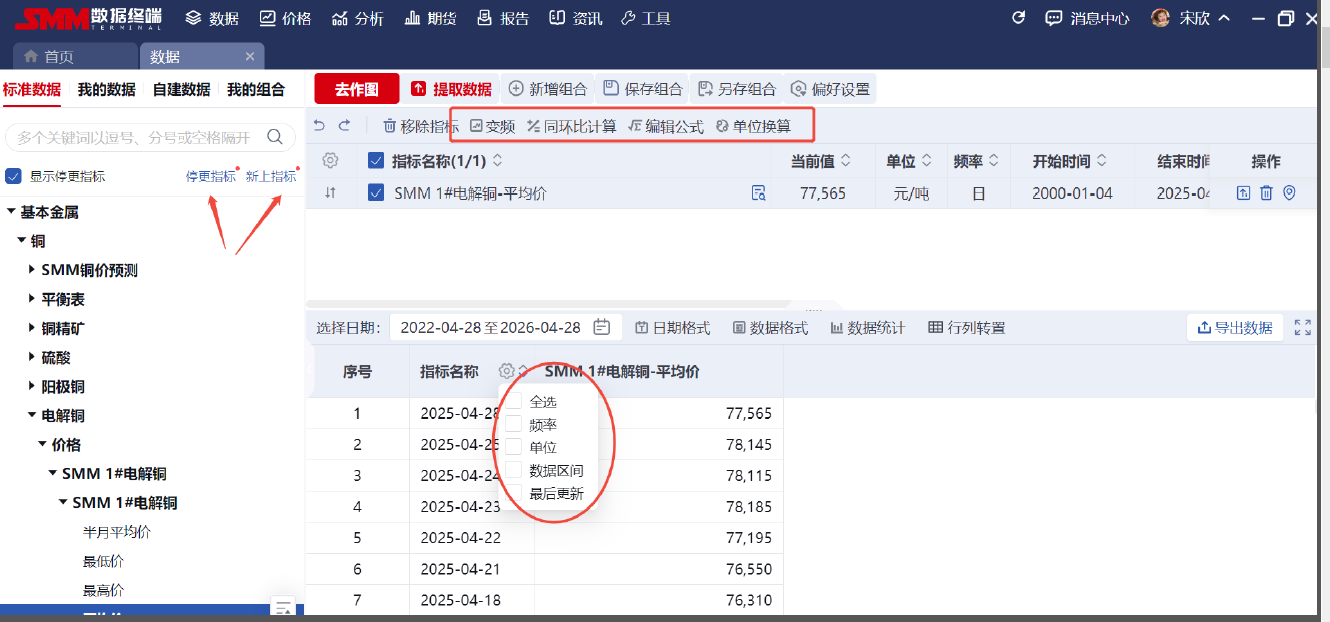Click the gear icon next to 指标名称 column

[506, 371]
